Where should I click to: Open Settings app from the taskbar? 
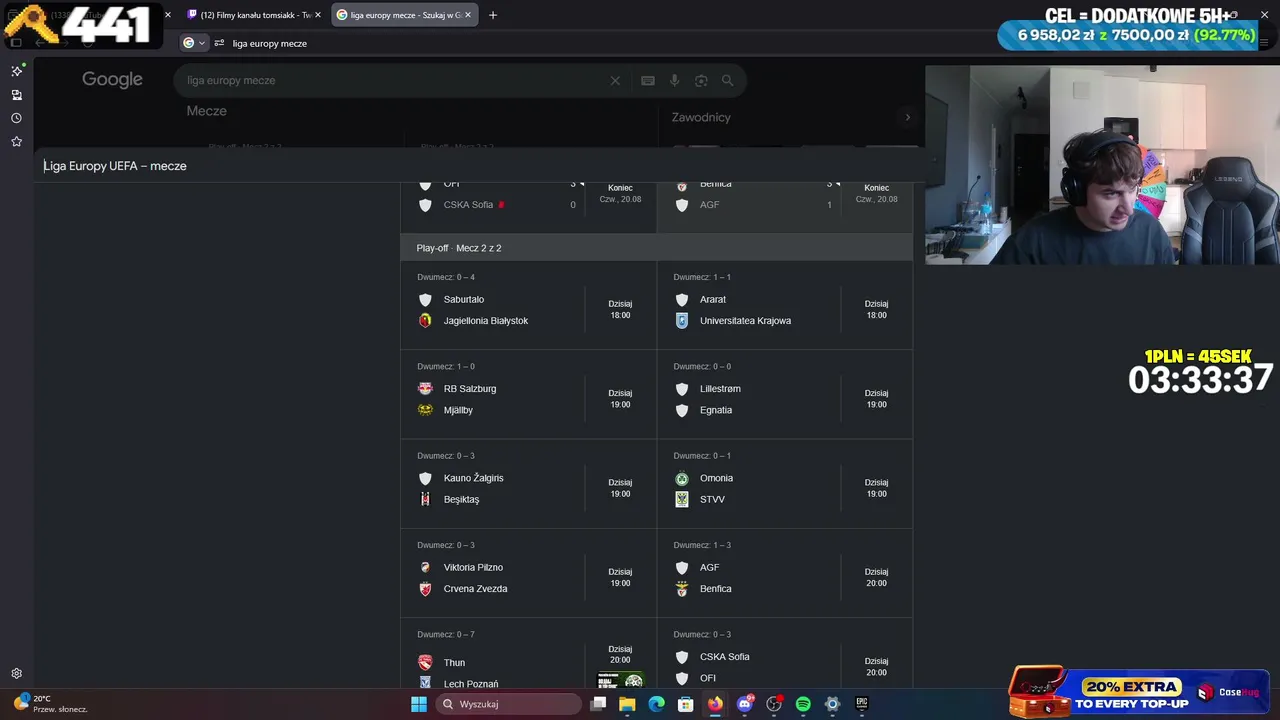point(832,704)
